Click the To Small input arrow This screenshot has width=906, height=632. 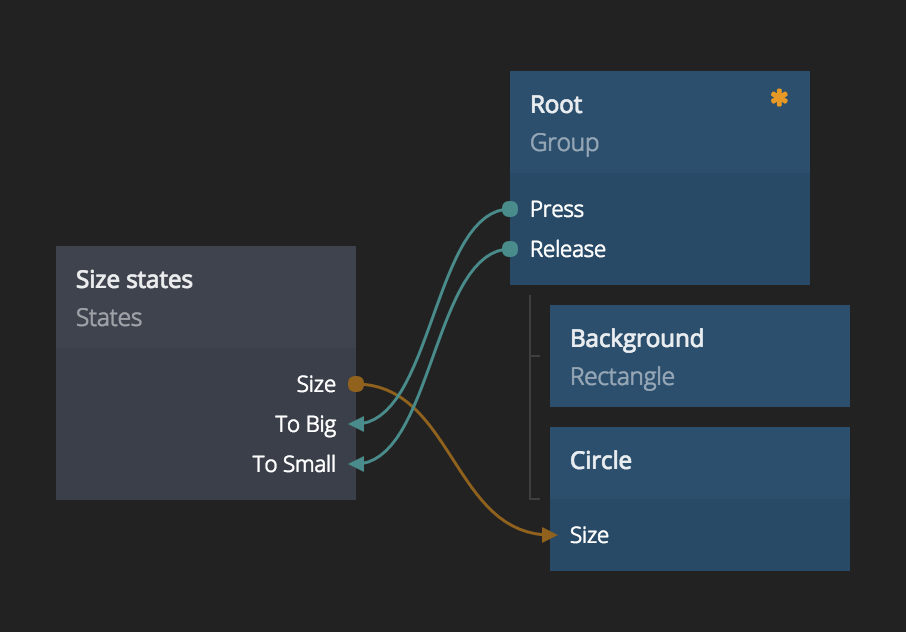pyautogui.click(x=356, y=464)
